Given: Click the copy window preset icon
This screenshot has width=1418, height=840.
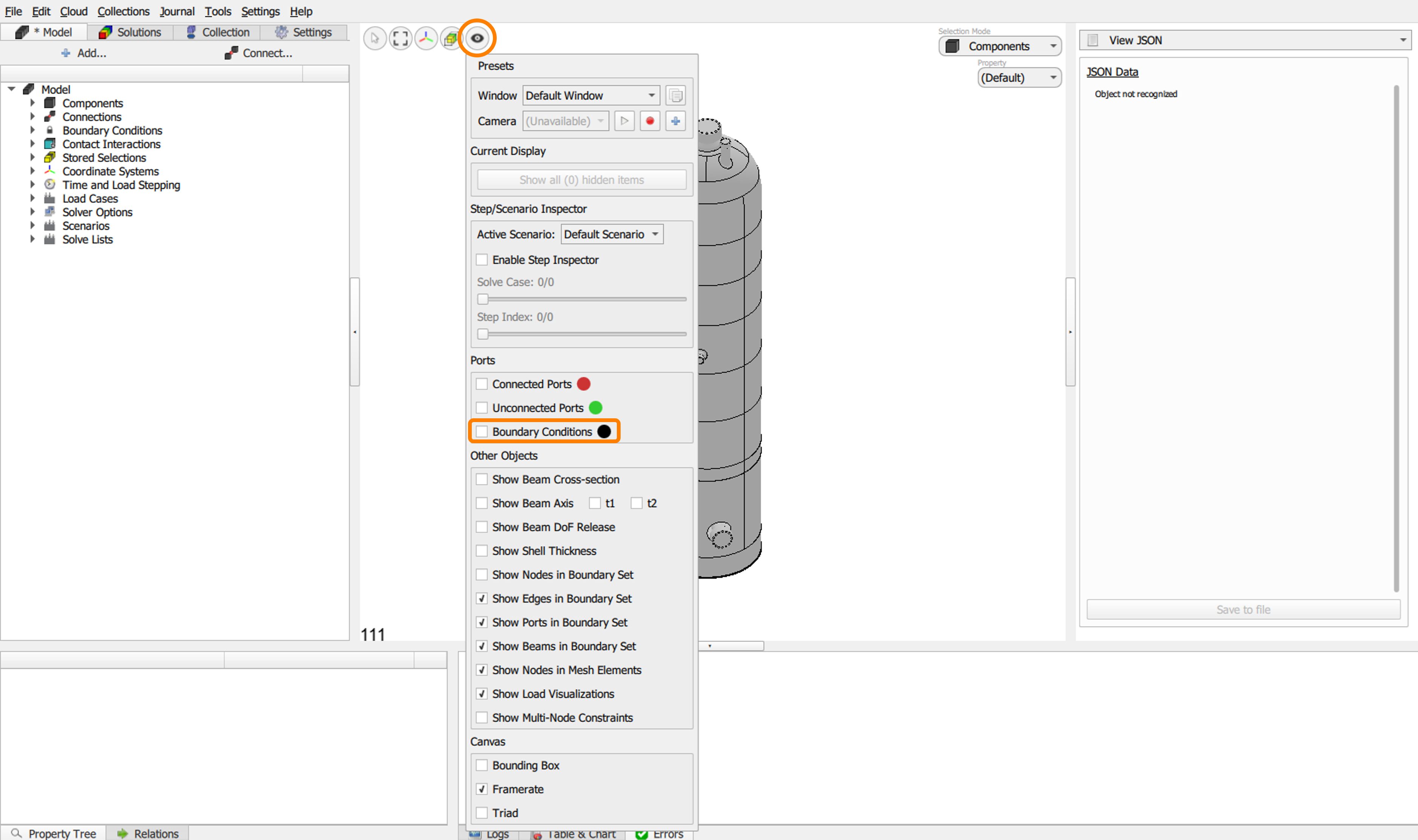Looking at the screenshot, I should (675, 96).
